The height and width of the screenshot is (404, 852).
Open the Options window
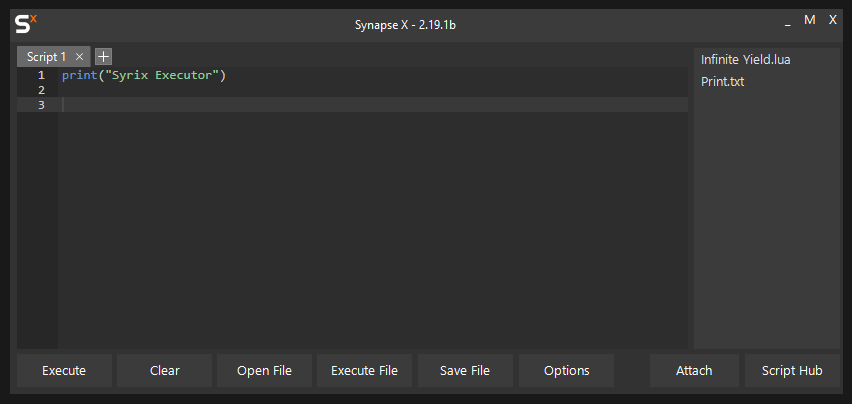(x=566, y=370)
